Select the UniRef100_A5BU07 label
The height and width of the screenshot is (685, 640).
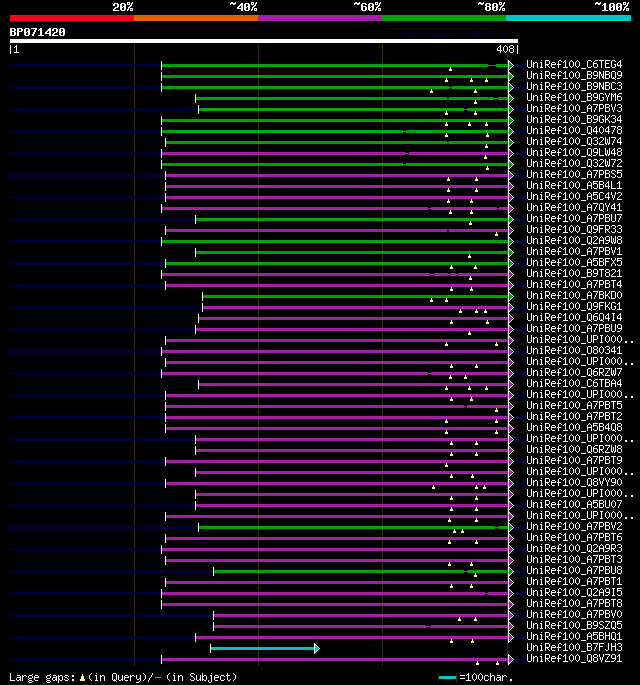click(574, 504)
